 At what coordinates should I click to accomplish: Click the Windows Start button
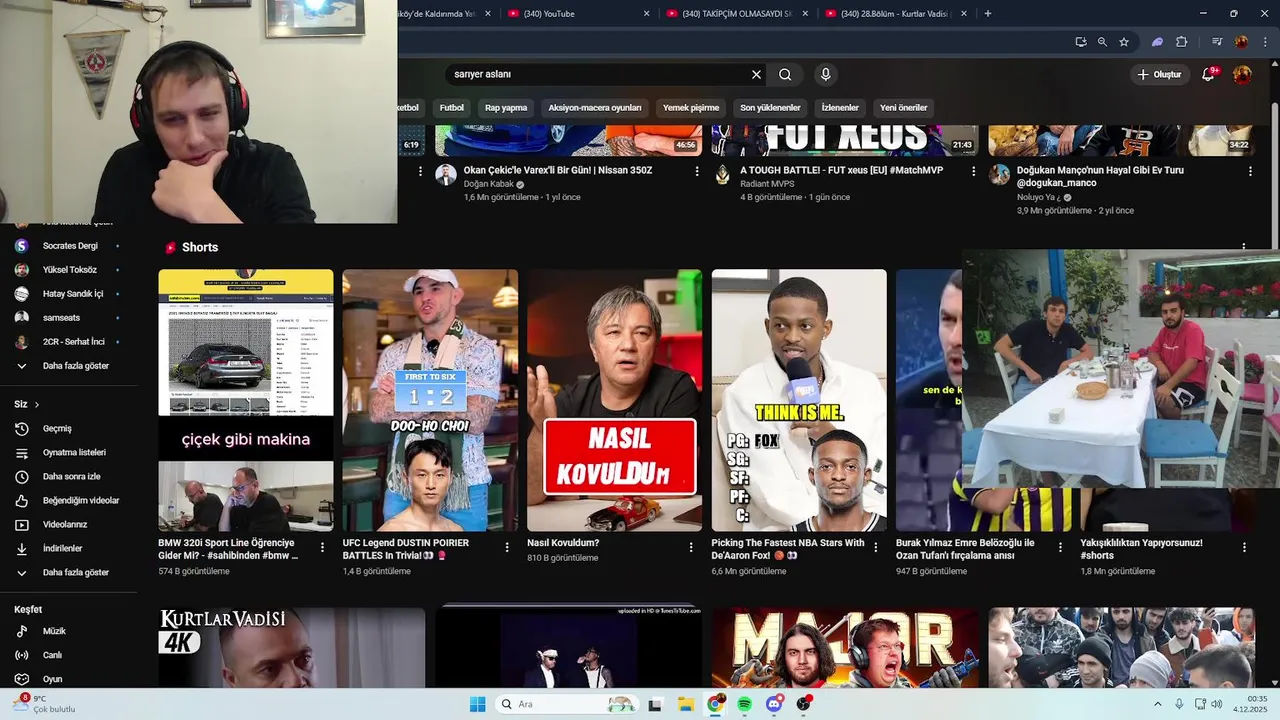[x=477, y=704]
